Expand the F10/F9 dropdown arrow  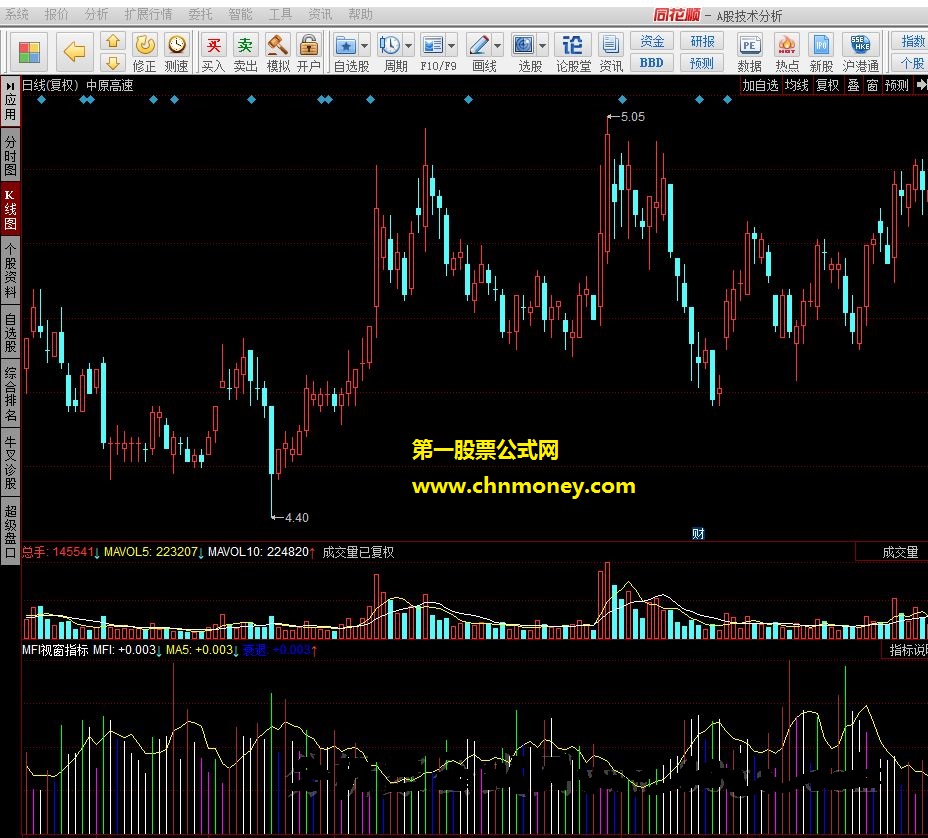tap(452, 45)
